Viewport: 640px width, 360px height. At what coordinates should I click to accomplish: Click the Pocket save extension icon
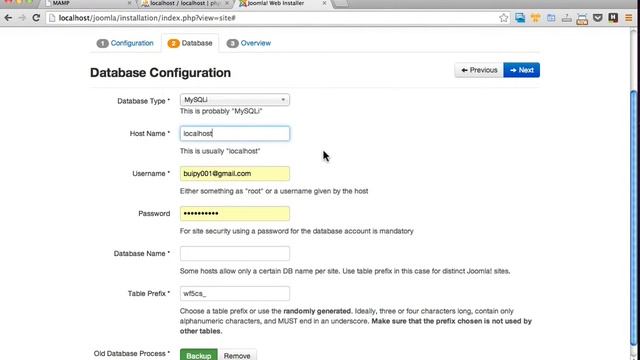click(x=598, y=18)
